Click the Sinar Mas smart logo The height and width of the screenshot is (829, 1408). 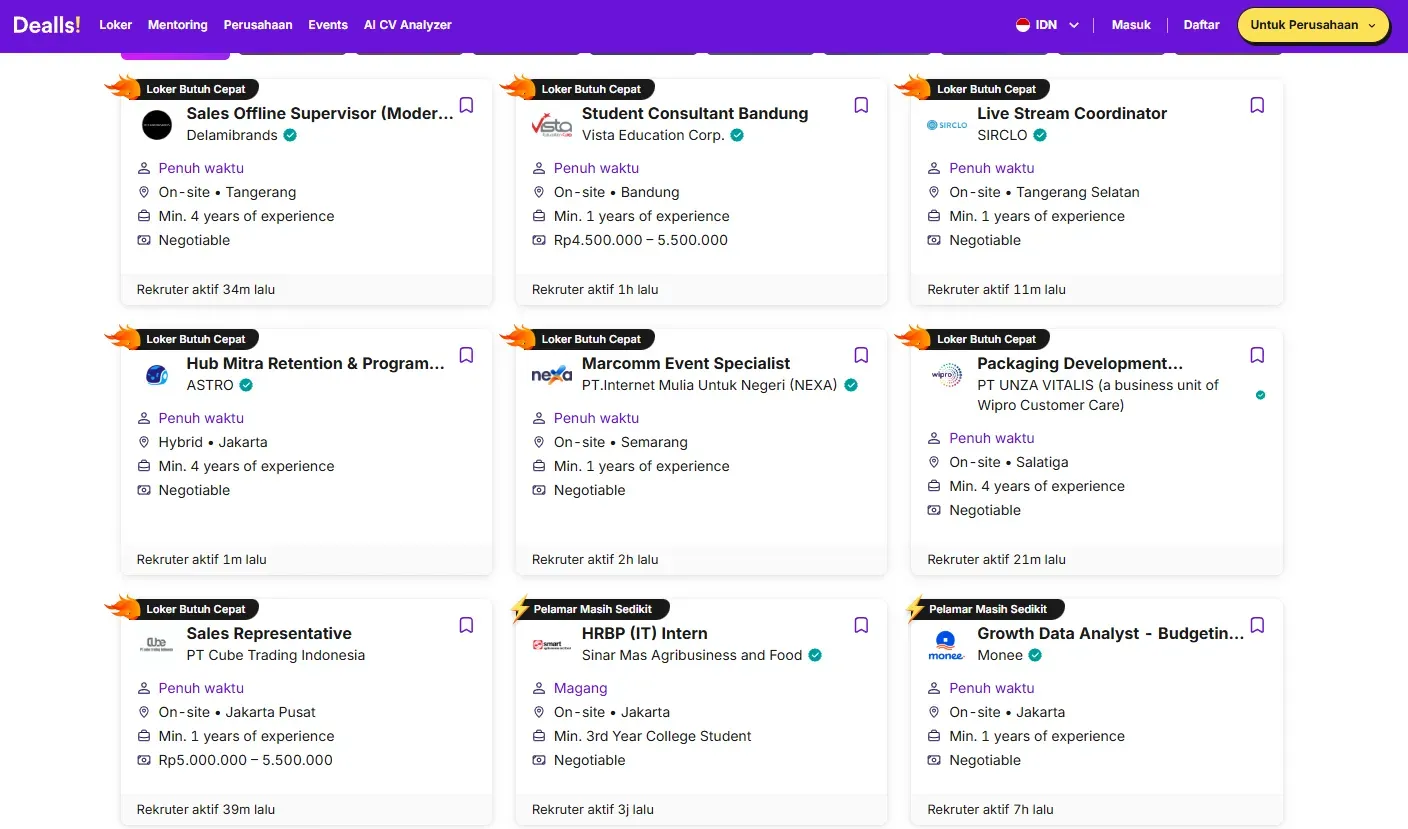[x=552, y=645]
